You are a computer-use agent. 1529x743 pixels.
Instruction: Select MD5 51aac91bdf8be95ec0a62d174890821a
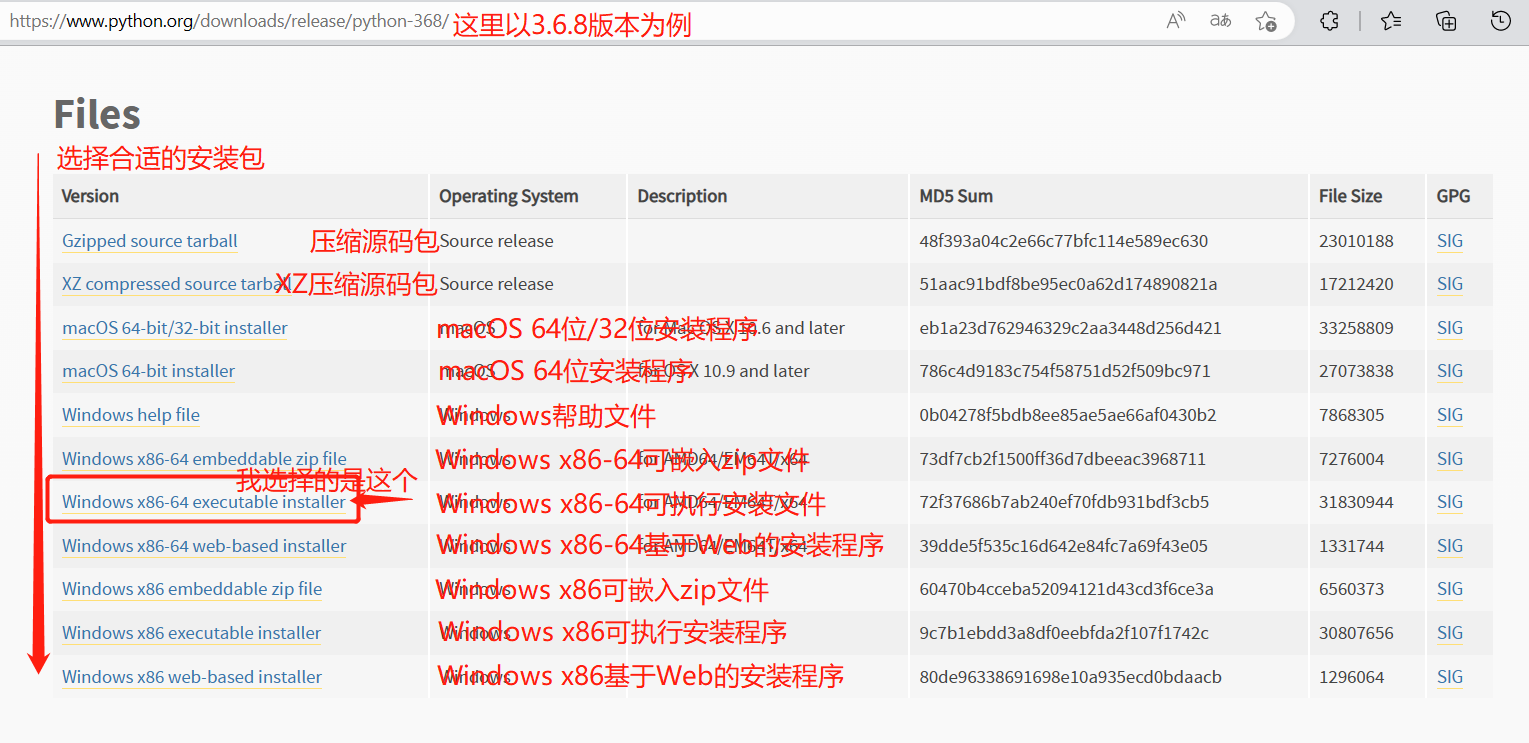(1068, 284)
